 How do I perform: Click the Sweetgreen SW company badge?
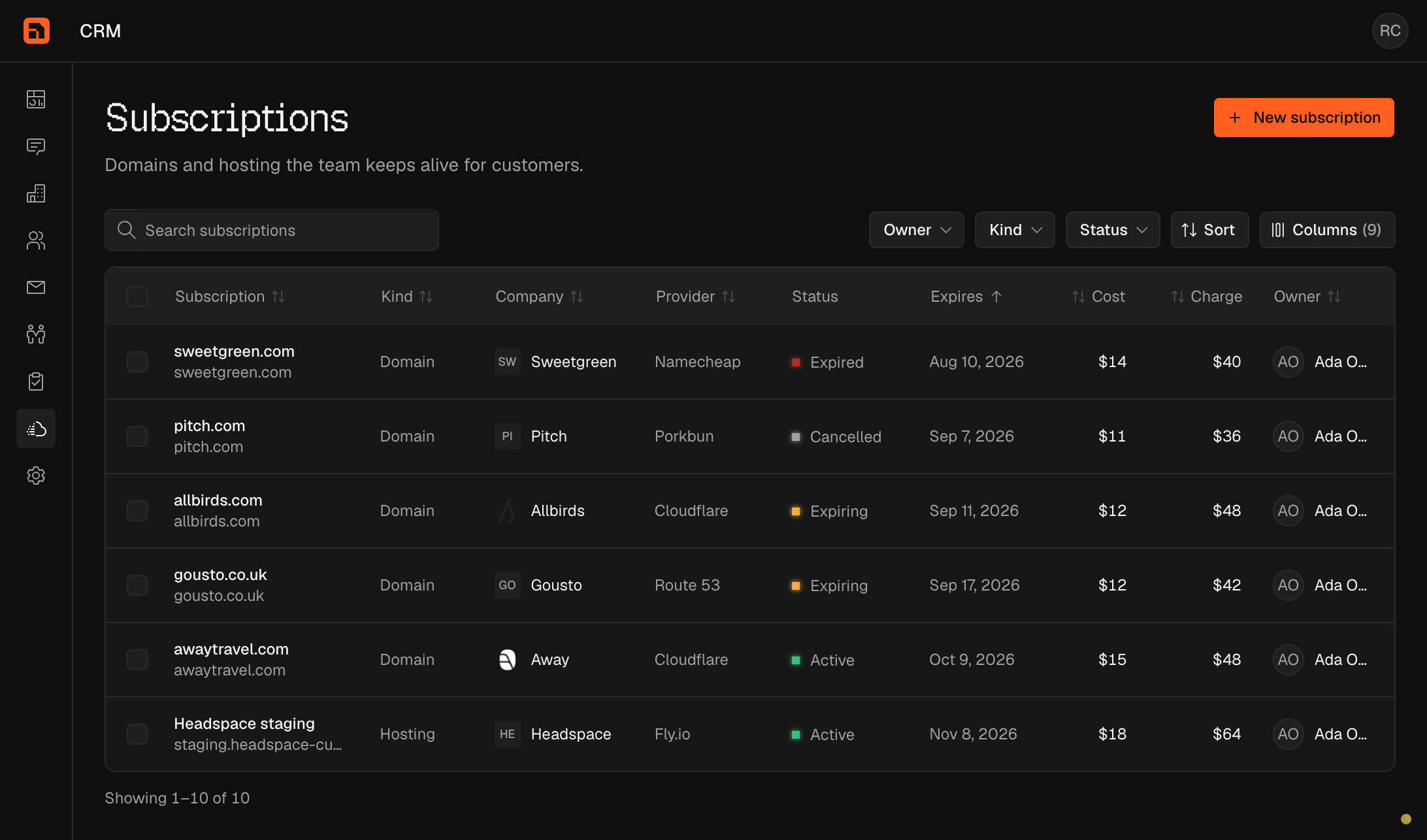[x=507, y=362]
